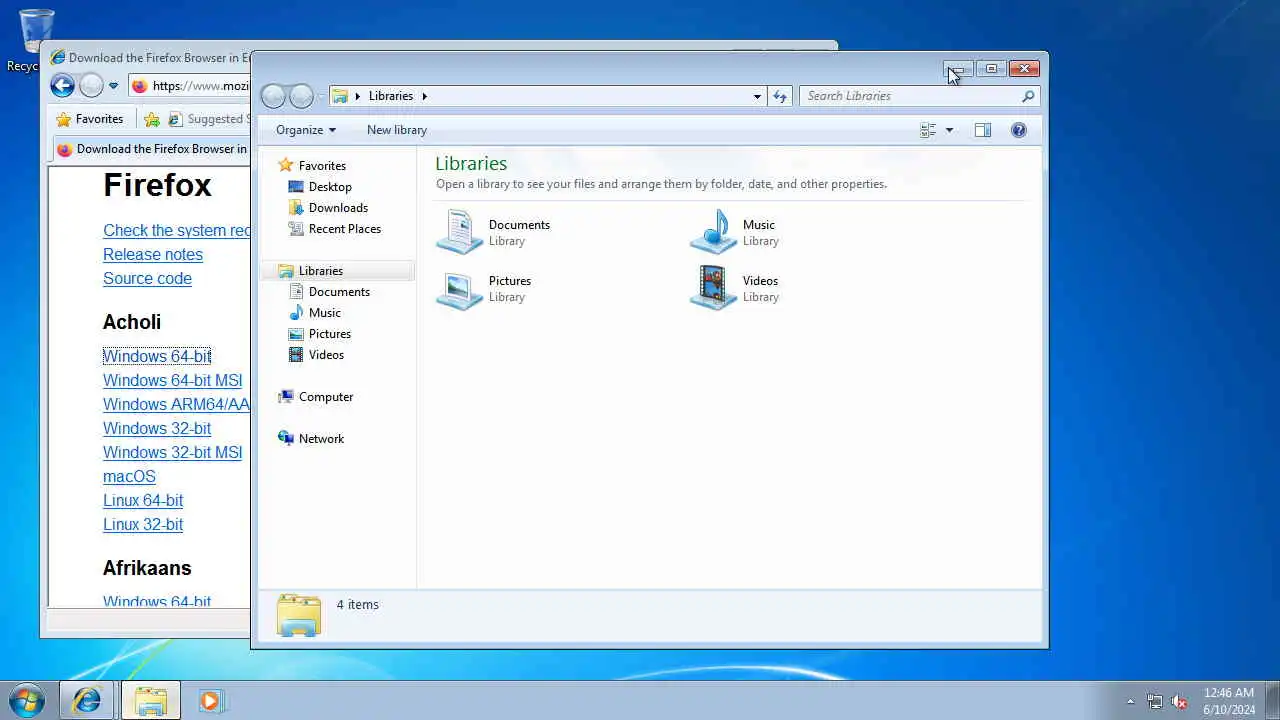
Task: Expand the address bar history dropdown
Action: click(757, 96)
